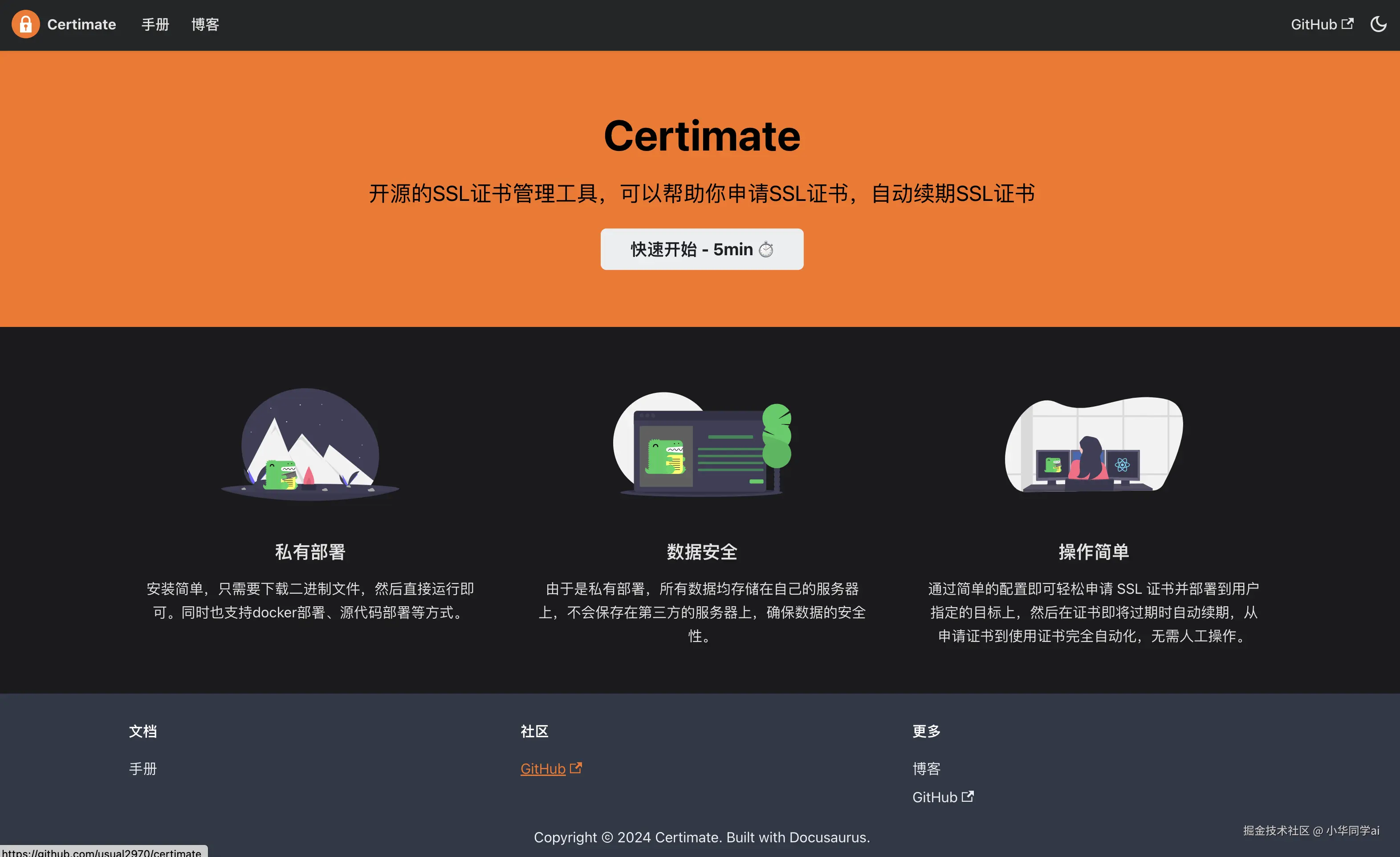Open the GitHub link under 更多
Viewport: 1400px width, 857px height.
943,797
